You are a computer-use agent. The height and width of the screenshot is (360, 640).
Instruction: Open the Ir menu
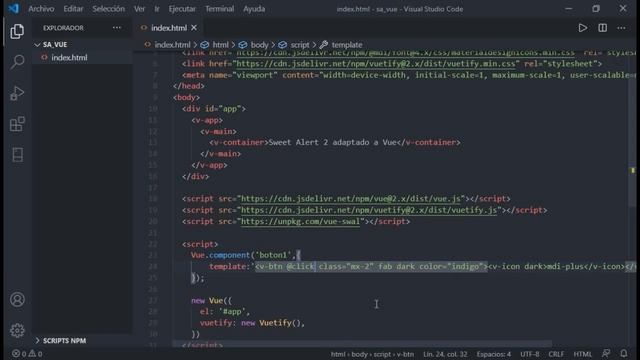[157, 9]
